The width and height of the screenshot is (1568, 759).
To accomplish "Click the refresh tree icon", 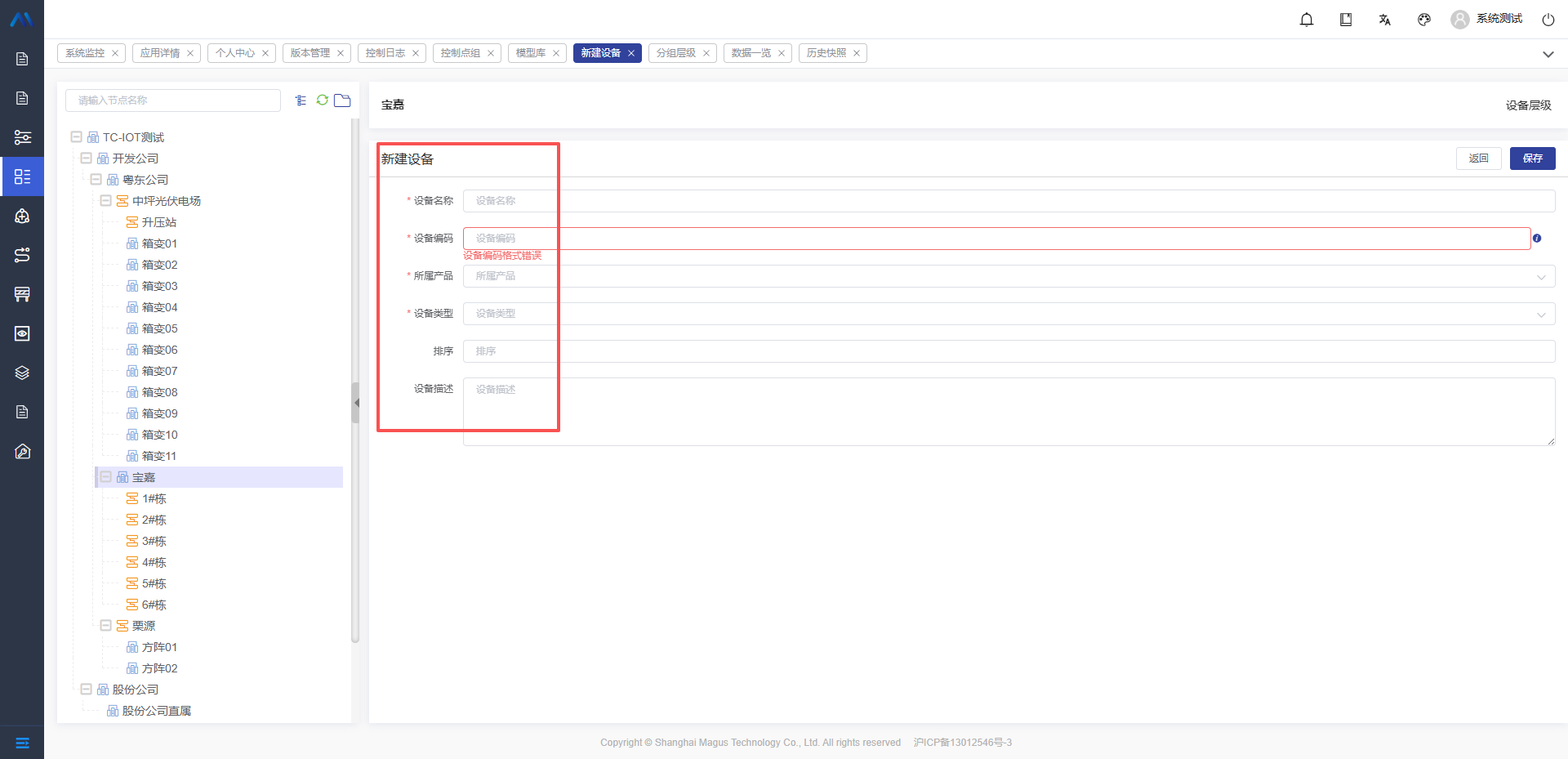I will click(323, 100).
